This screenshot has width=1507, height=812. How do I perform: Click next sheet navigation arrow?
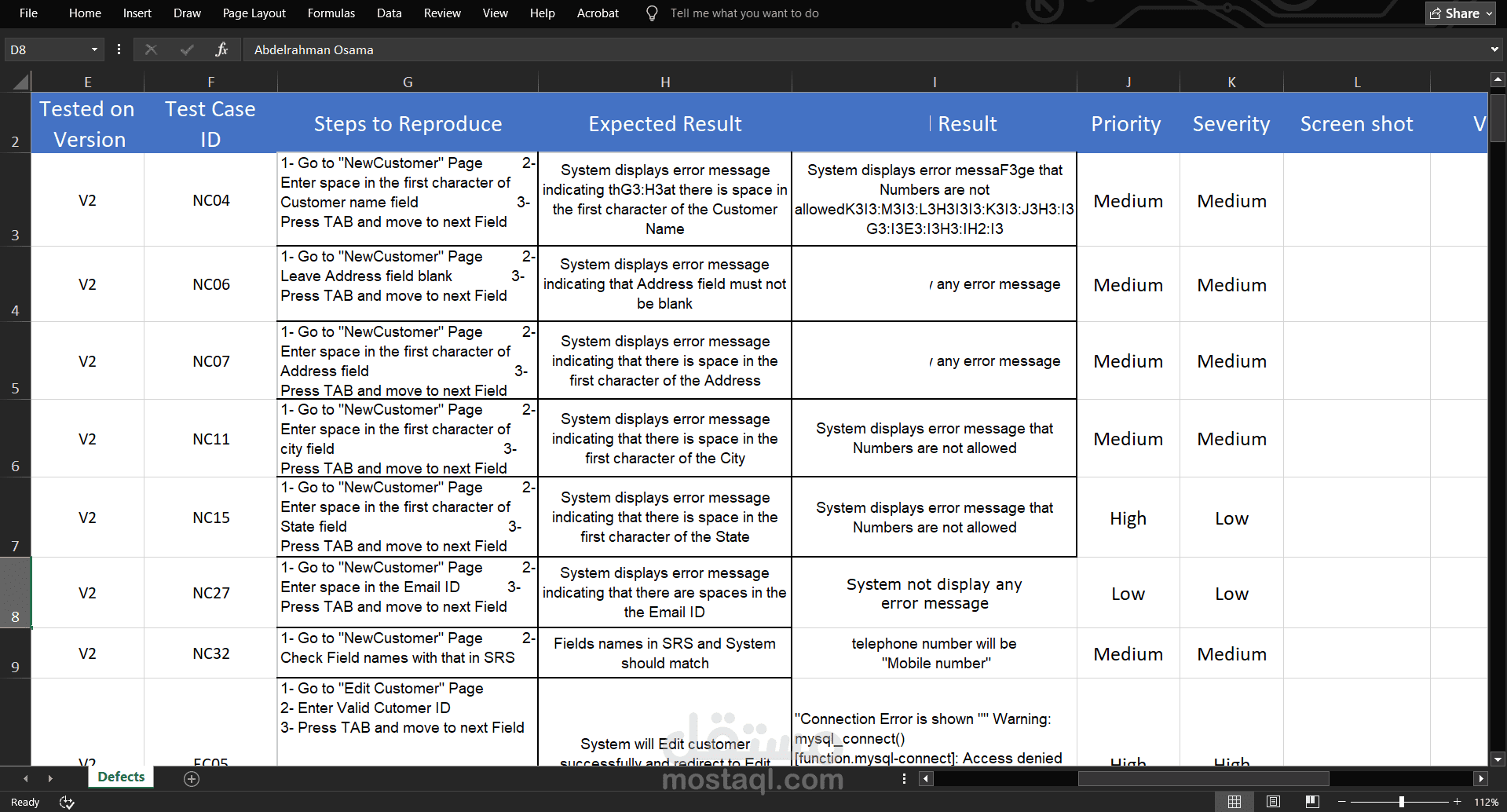click(x=50, y=778)
